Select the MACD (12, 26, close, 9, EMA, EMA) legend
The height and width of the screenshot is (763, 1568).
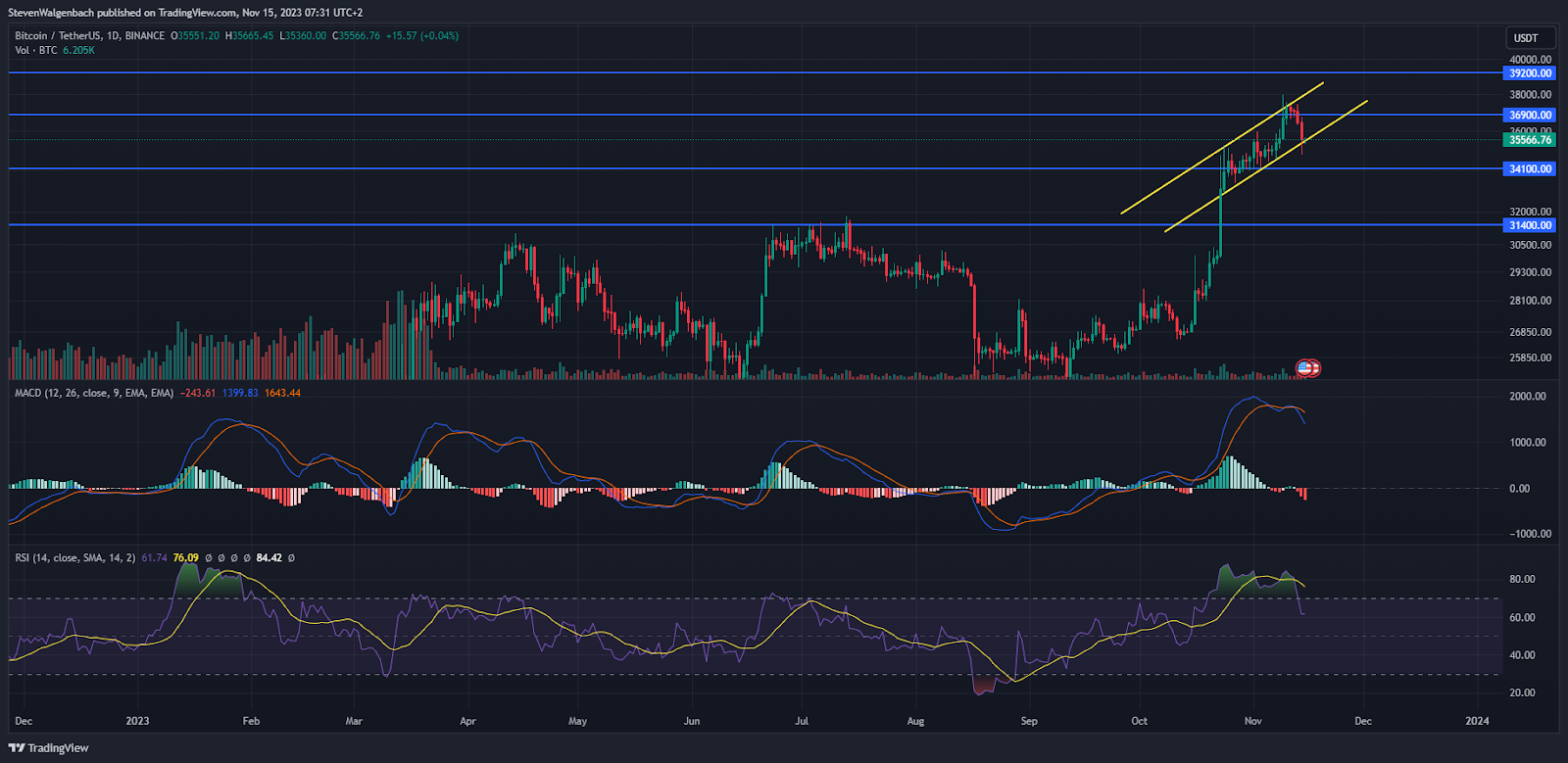[x=94, y=393]
